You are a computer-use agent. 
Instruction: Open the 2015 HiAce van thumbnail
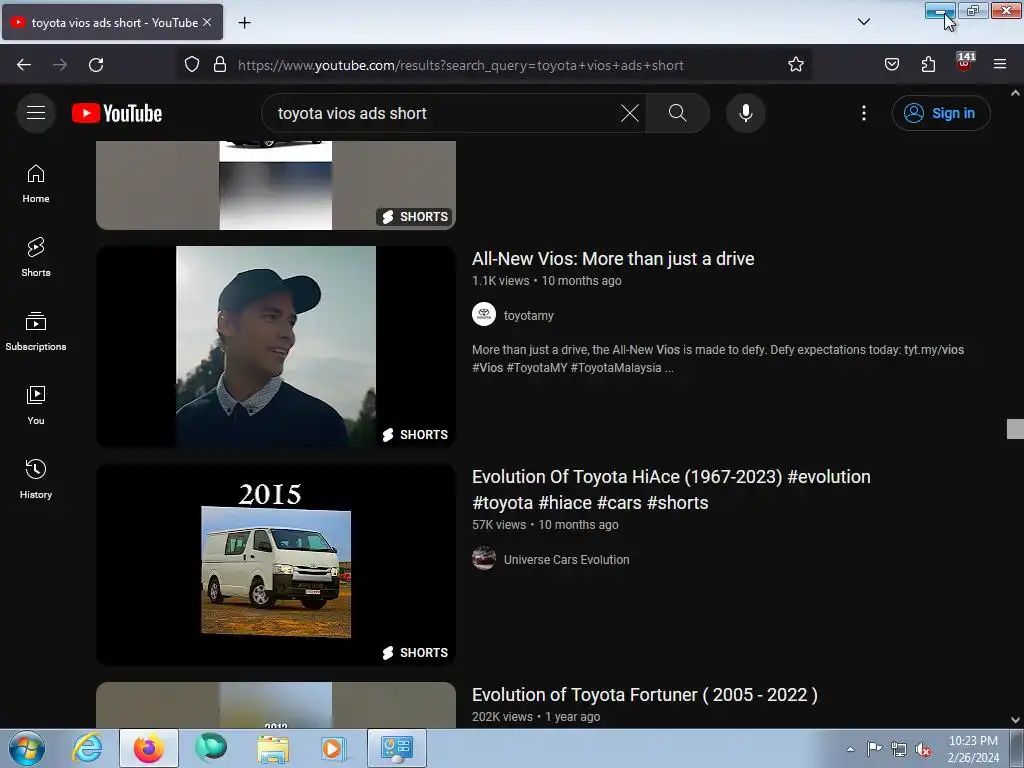pos(276,565)
